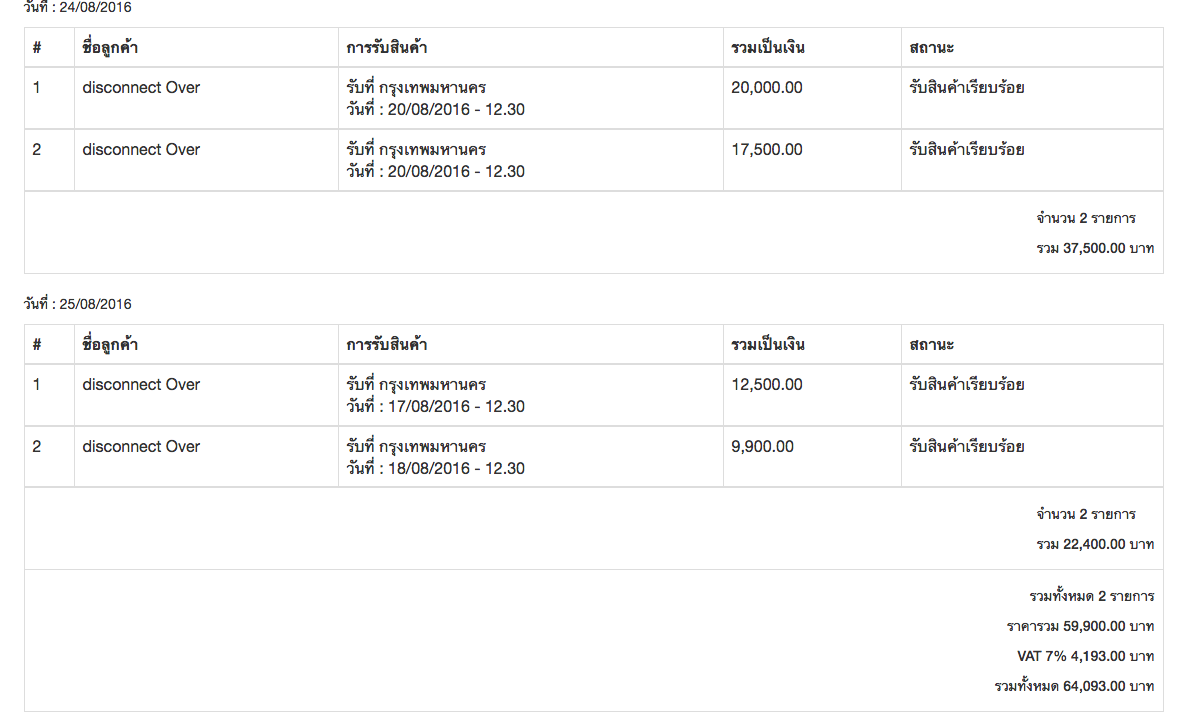Click the subtotal รวม 22,400.00 บาท

pos(1094,545)
